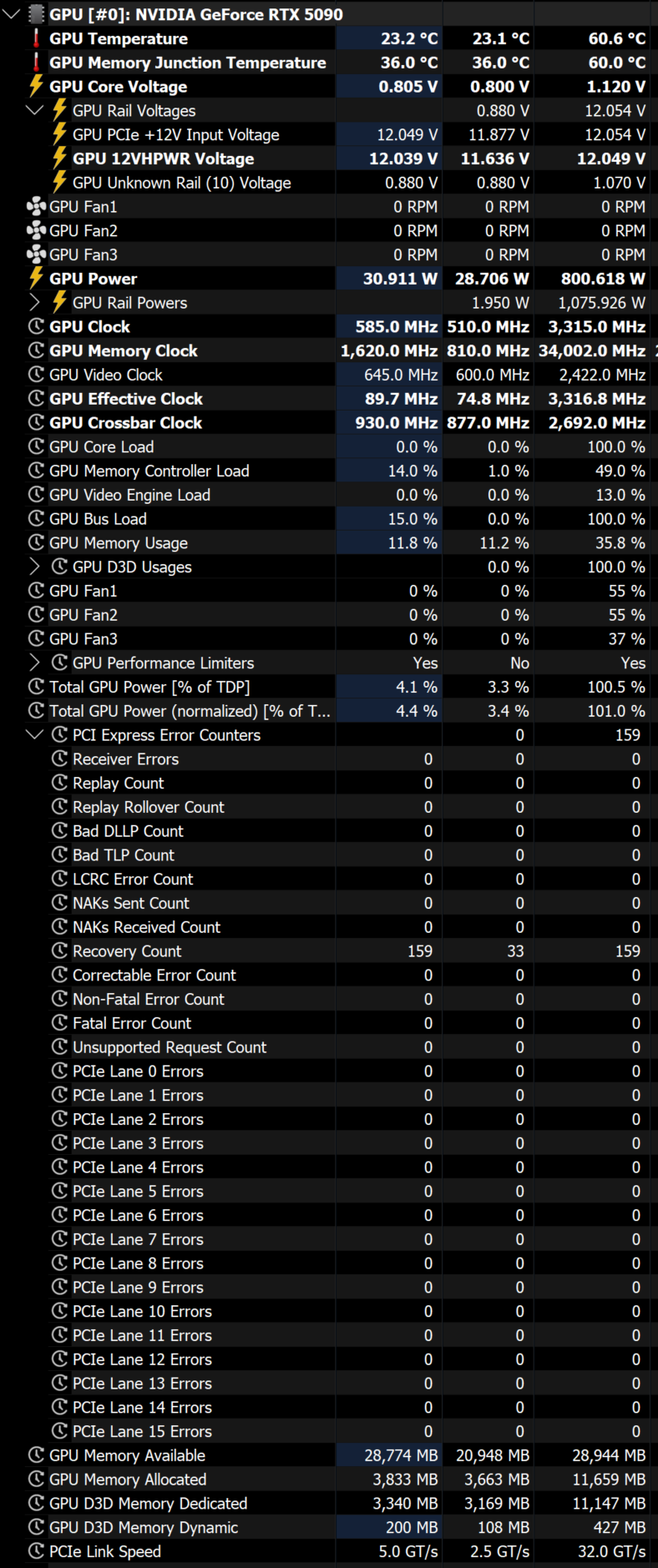The image size is (658, 1568).
Task: Click the thermometer icon for GPU Memory Junction Temperature
Action: click(36, 63)
